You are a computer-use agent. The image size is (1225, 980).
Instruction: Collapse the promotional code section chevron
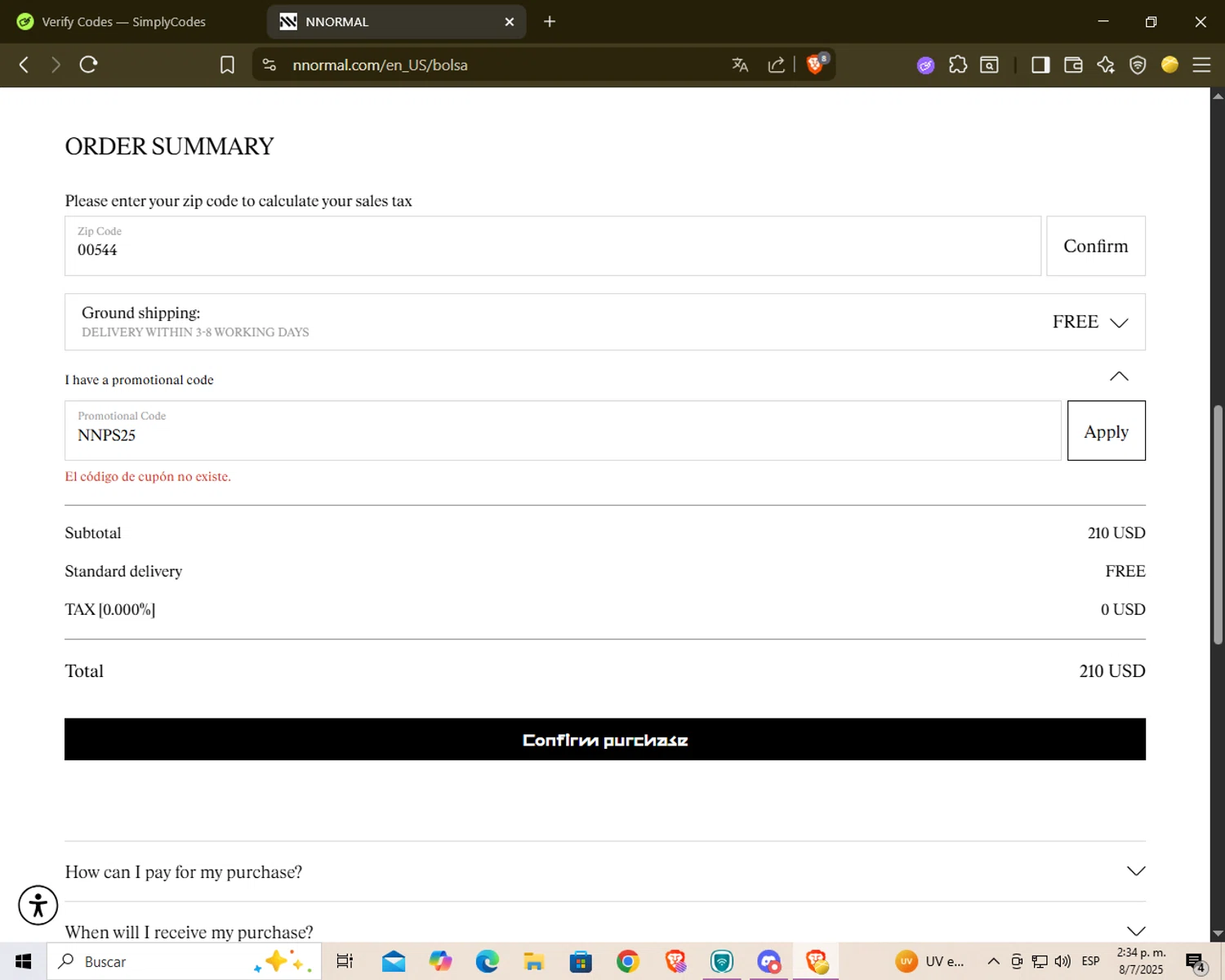click(x=1119, y=376)
